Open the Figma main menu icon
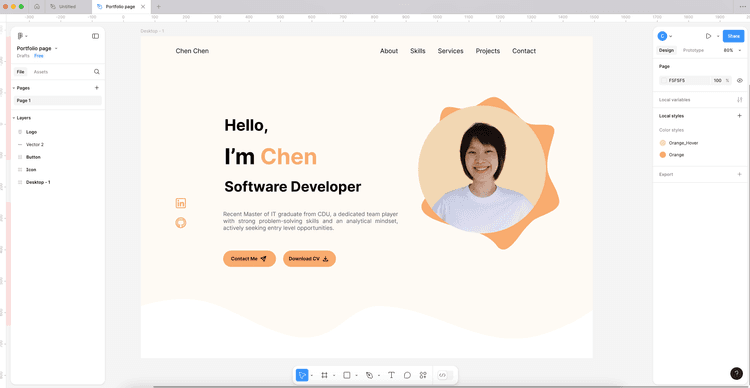 click(x=21, y=36)
